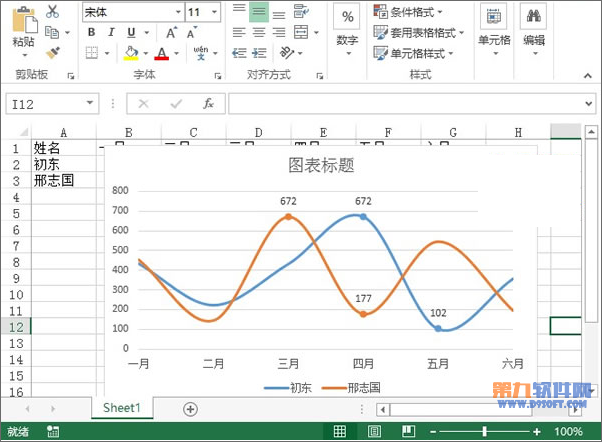The image size is (602, 442).
Task: Add a new sheet with plus icon
Action: 190,408
